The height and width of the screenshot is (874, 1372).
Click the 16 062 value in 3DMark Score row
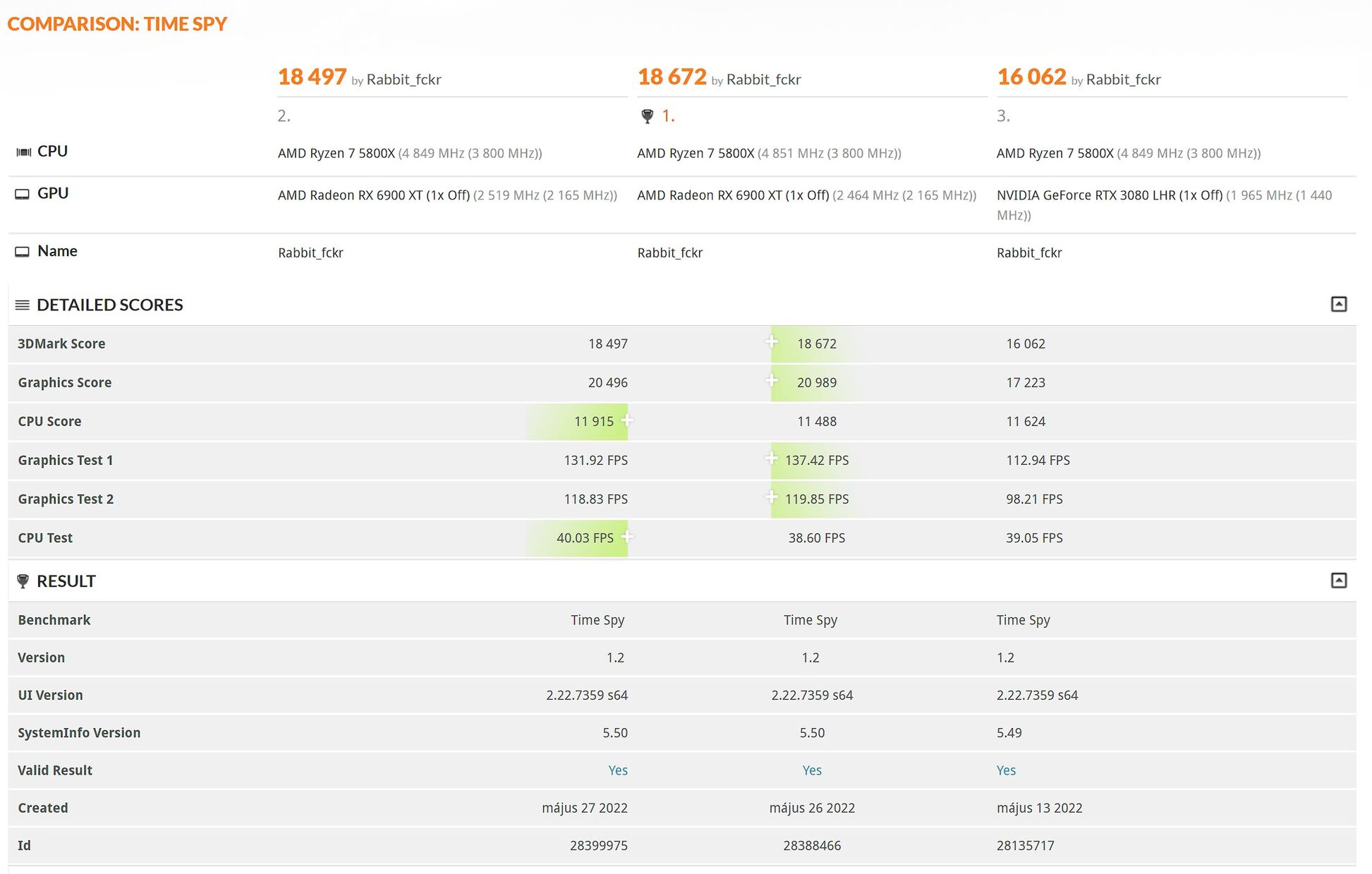(1026, 344)
